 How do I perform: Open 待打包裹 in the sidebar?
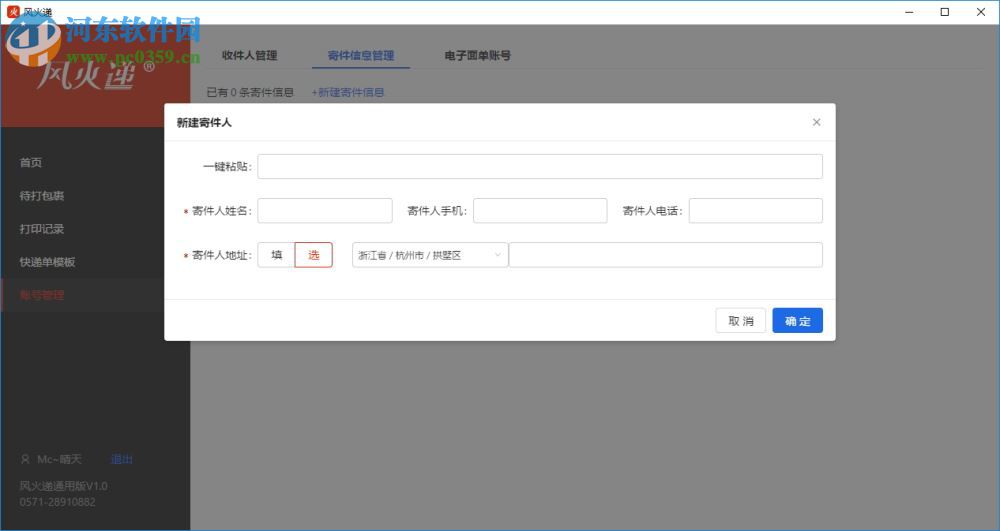click(41, 196)
